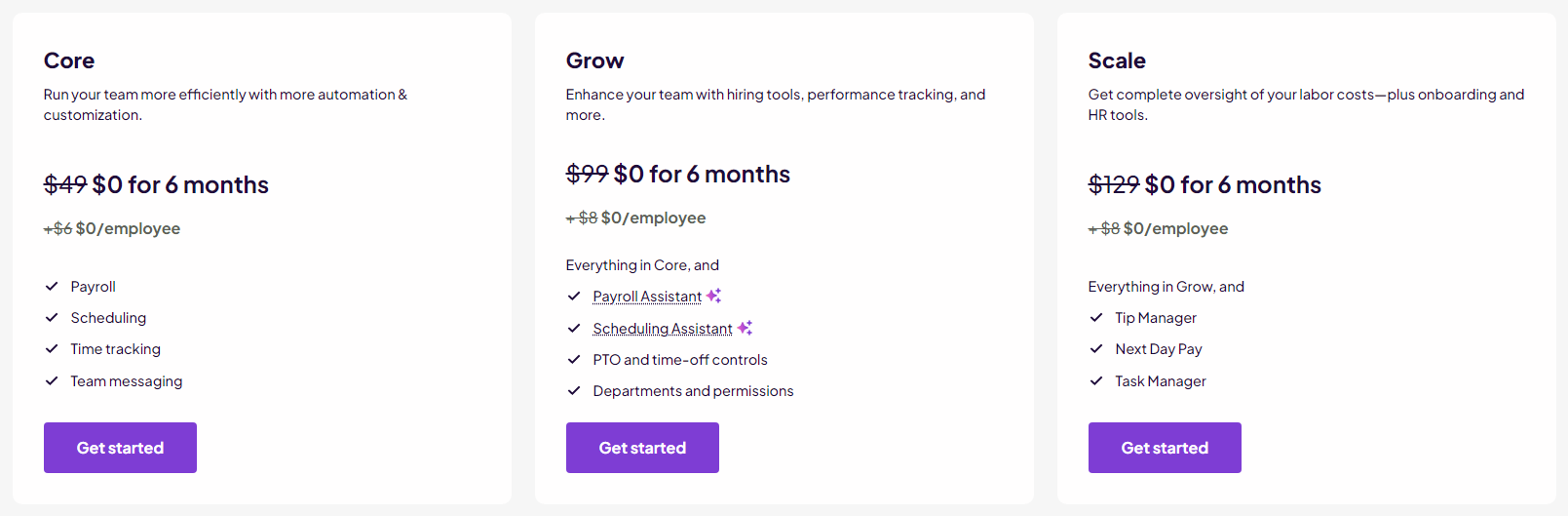Click the checkmark beside Team messaging

(x=52, y=381)
